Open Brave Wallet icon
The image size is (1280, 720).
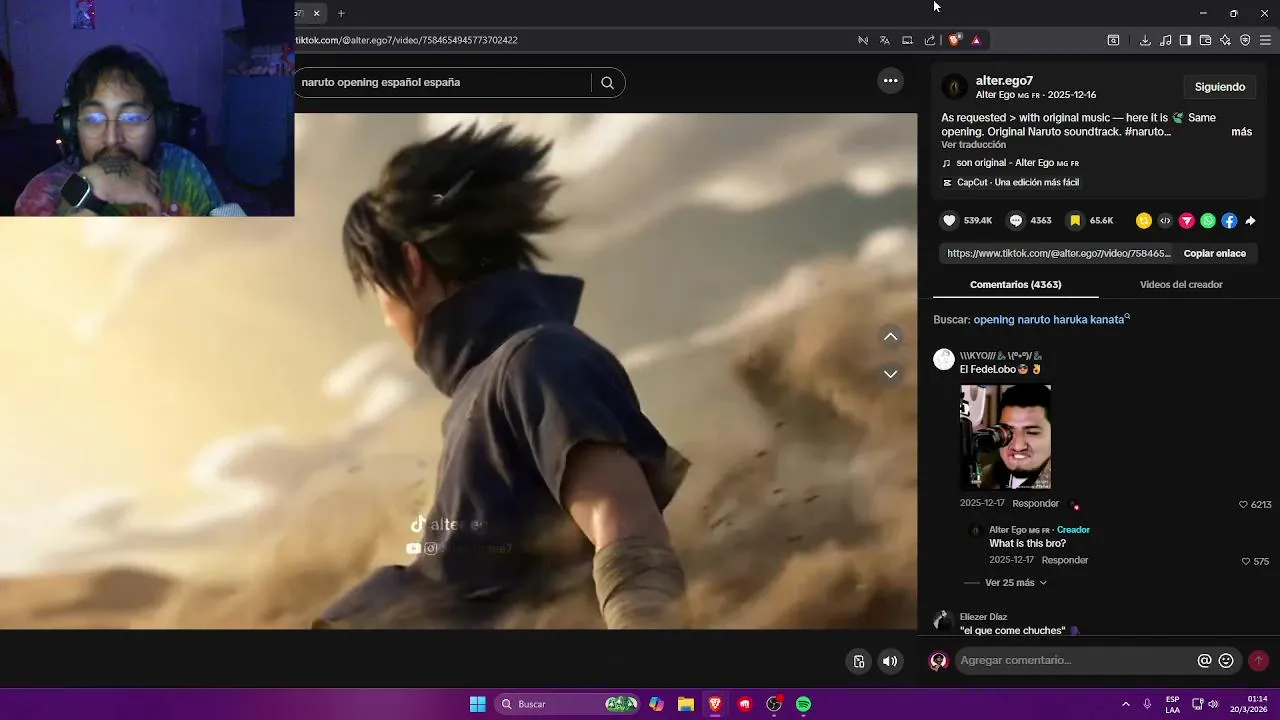coord(1205,40)
